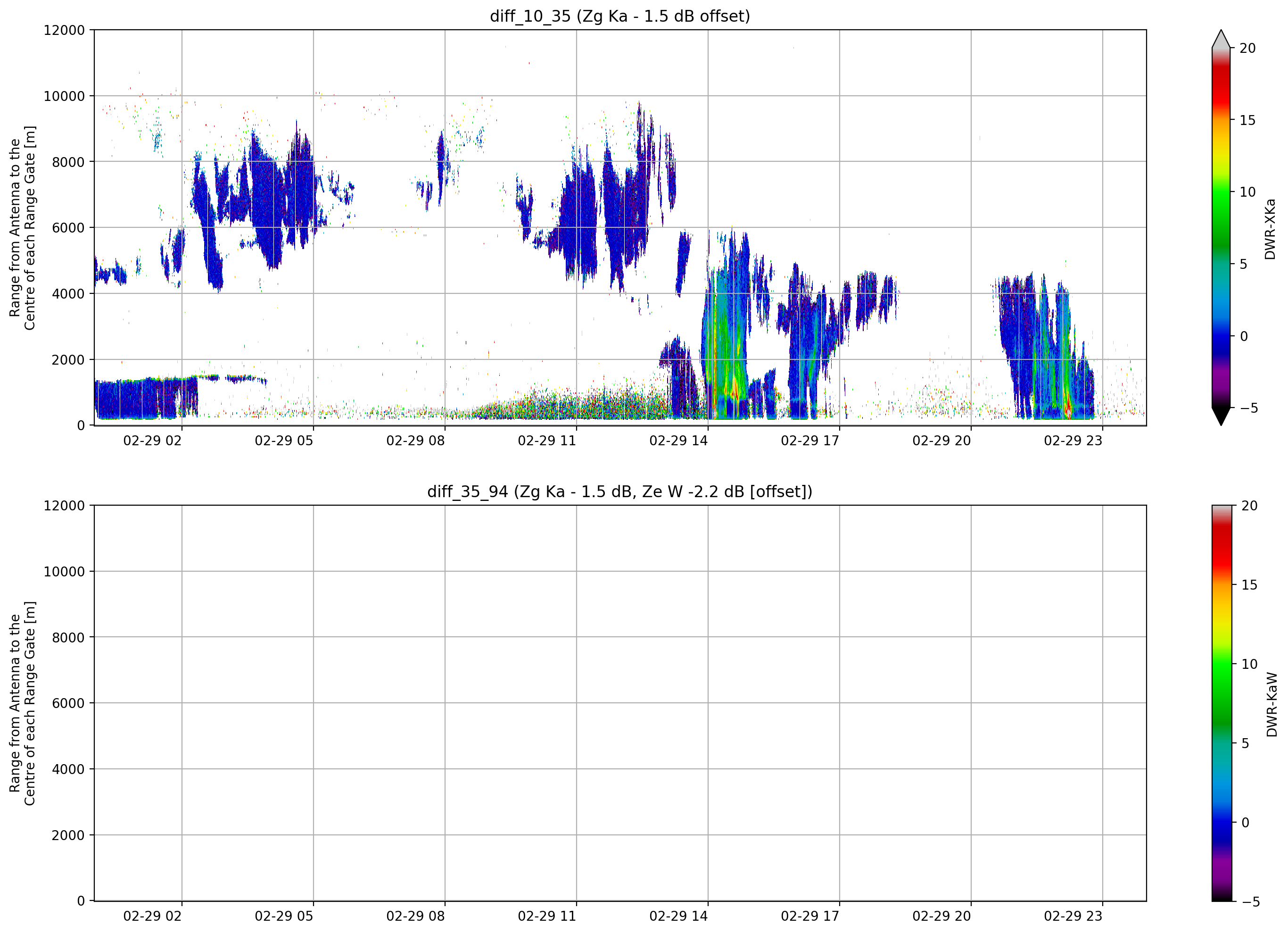The width and height of the screenshot is (1288, 933).
Task: Click the 02-29 08 tick label on the bottom plot
Action: pyautogui.click(x=415, y=916)
